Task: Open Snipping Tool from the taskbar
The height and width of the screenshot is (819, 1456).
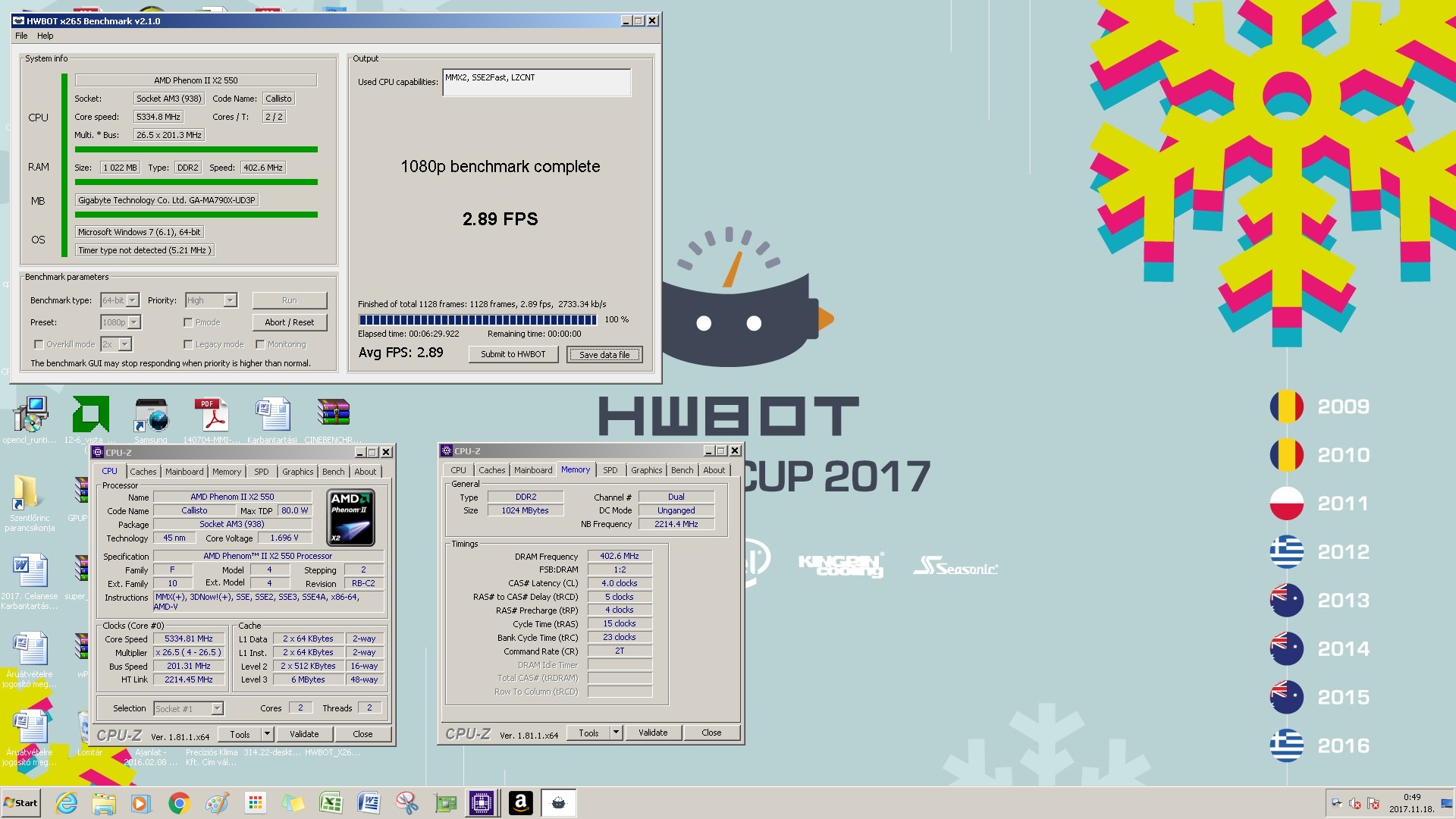Action: pos(407,803)
